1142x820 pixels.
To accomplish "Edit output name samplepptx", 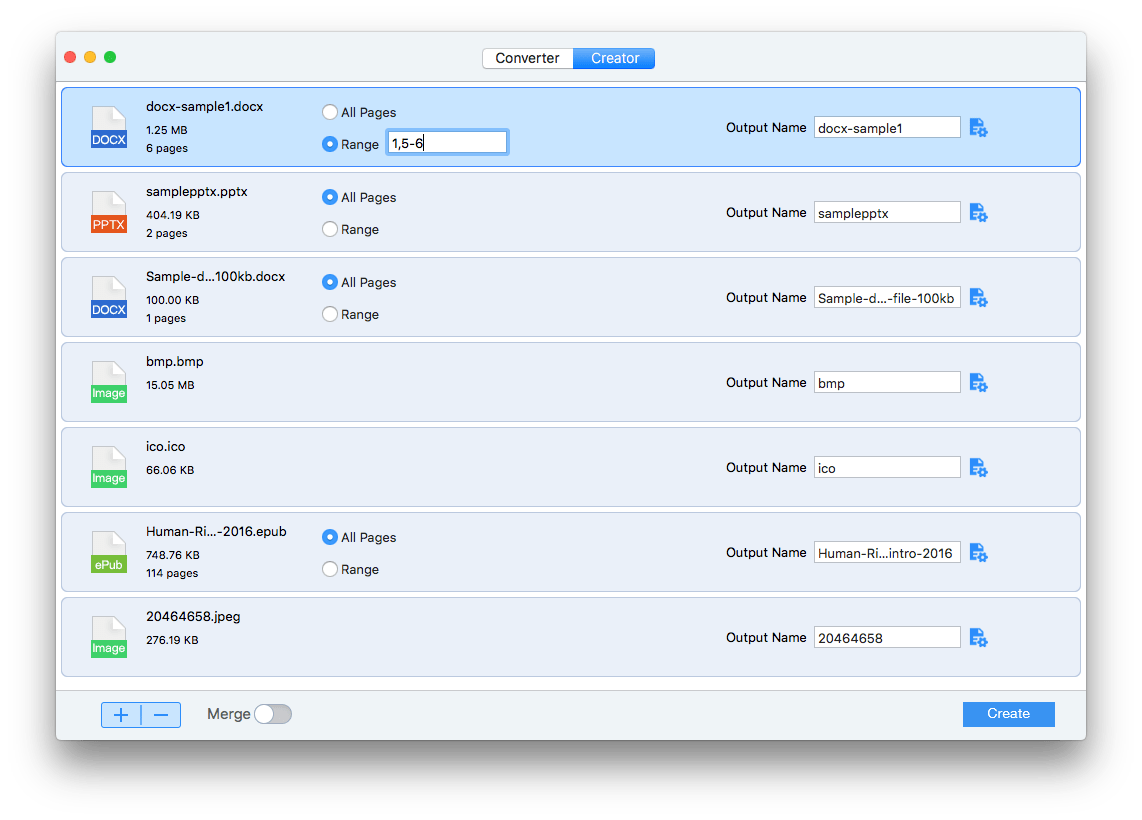I will pyautogui.click(x=887, y=213).
